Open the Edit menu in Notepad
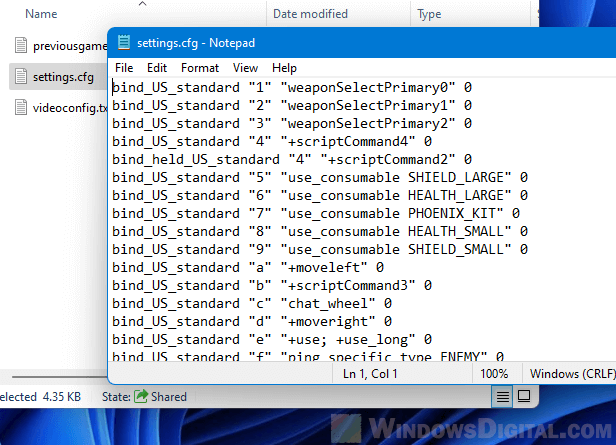 click(157, 68)
